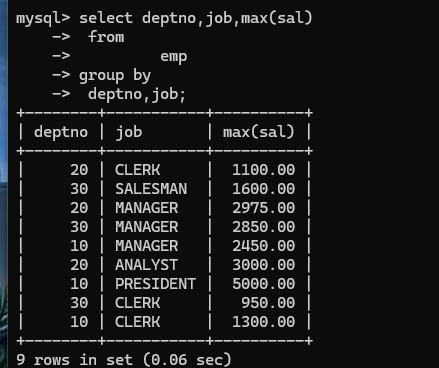Image resolution: width=439 pixels, height=368 pixels.
Task: Click the max(sal) column header
Action: 259,132
